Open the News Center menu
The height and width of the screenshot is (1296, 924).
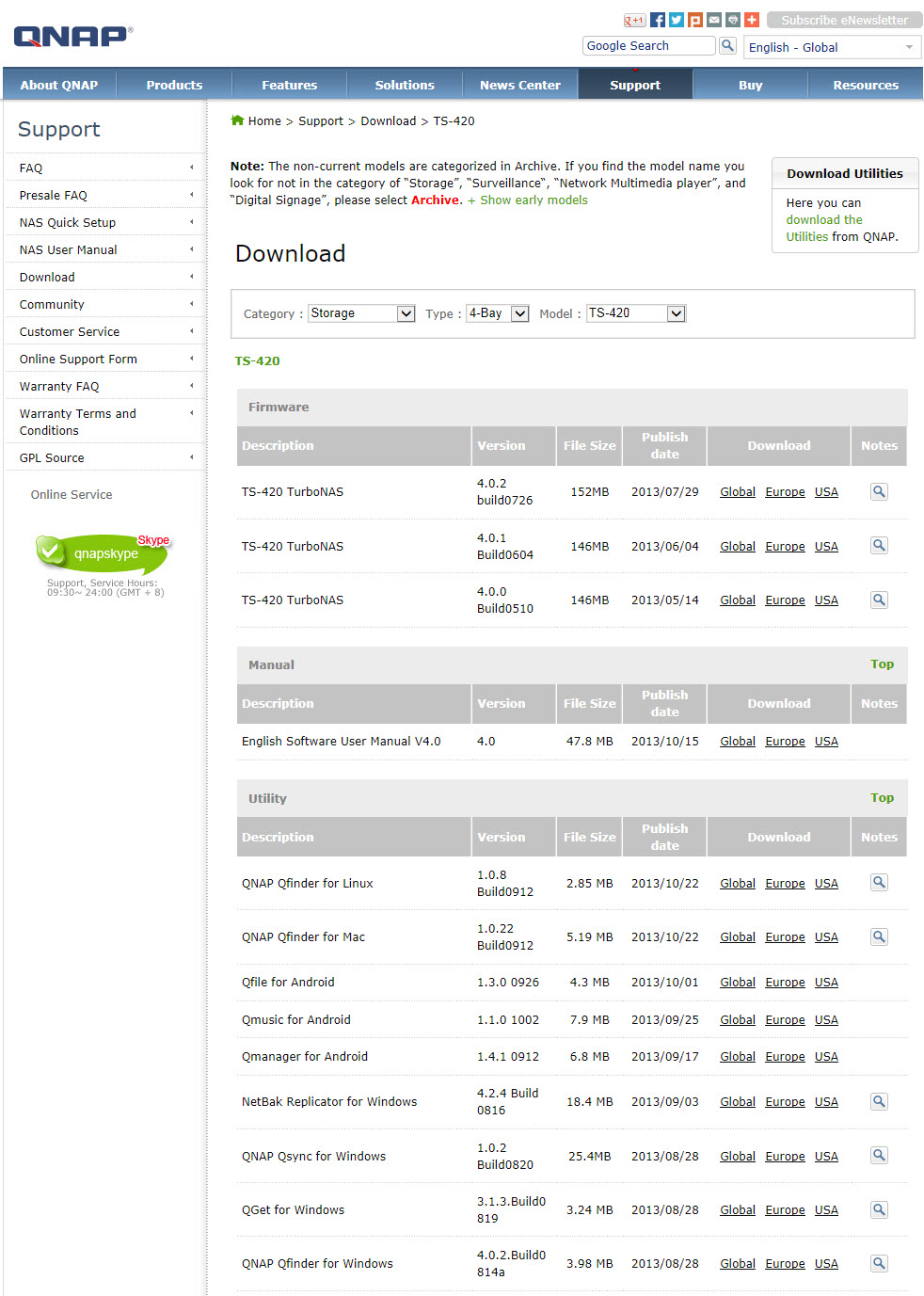click(520, 85)
